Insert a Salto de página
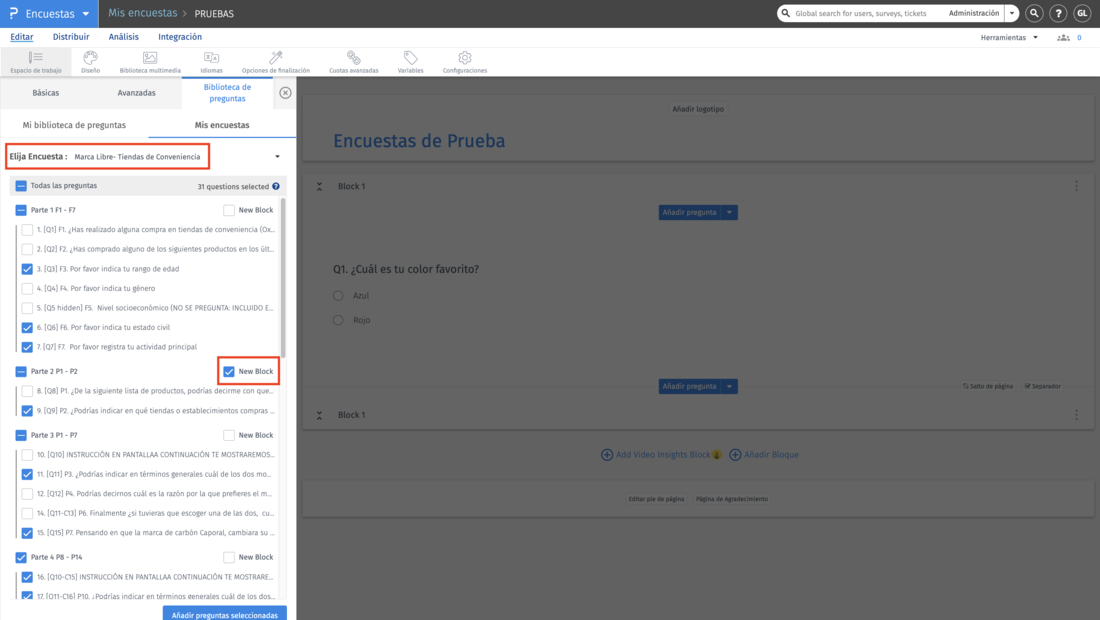The height and width of the screenshot is (620, 1100). pyautogui.click(x=988, y=386)
